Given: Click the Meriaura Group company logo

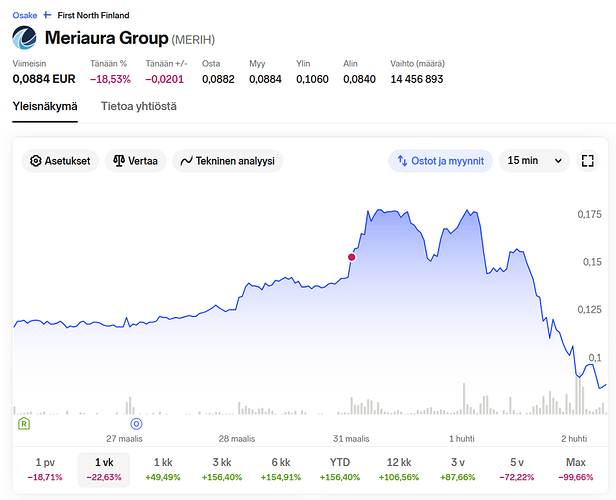Looking at the screenshot, I should point(24,38).
